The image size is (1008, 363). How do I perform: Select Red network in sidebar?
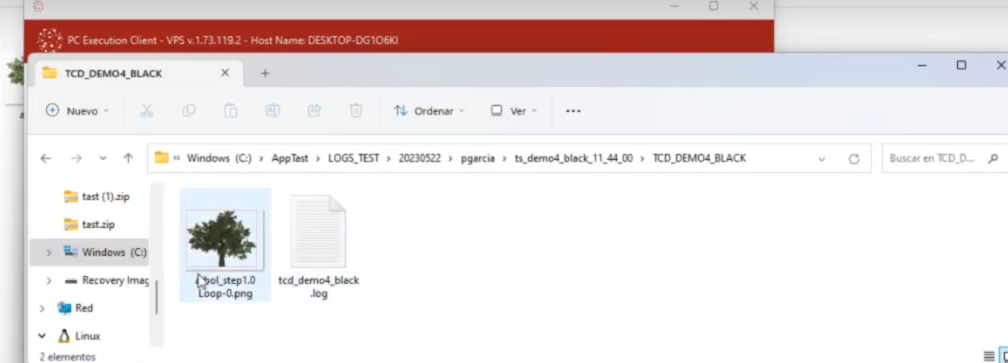coord(75,308)
